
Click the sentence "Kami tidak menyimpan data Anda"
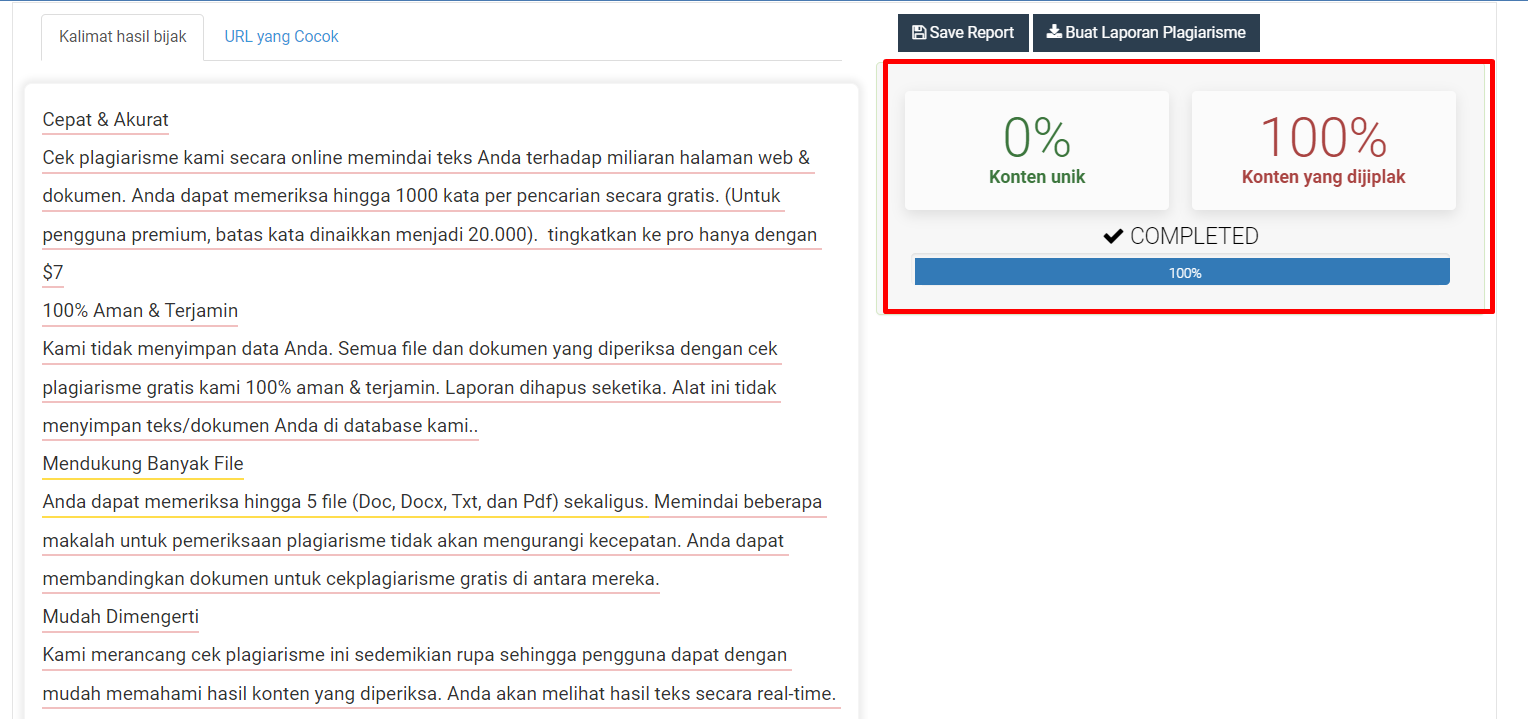point(187,349)
